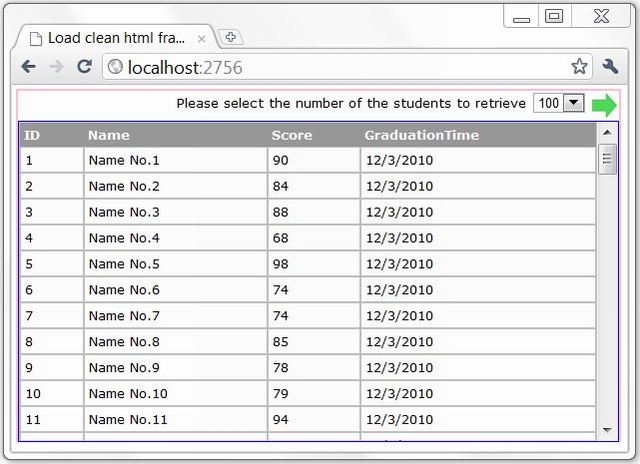This screenshot has height=464, width=640.
Task: Click score 90 in the Name No.1 row
Action: click(314, 160)
